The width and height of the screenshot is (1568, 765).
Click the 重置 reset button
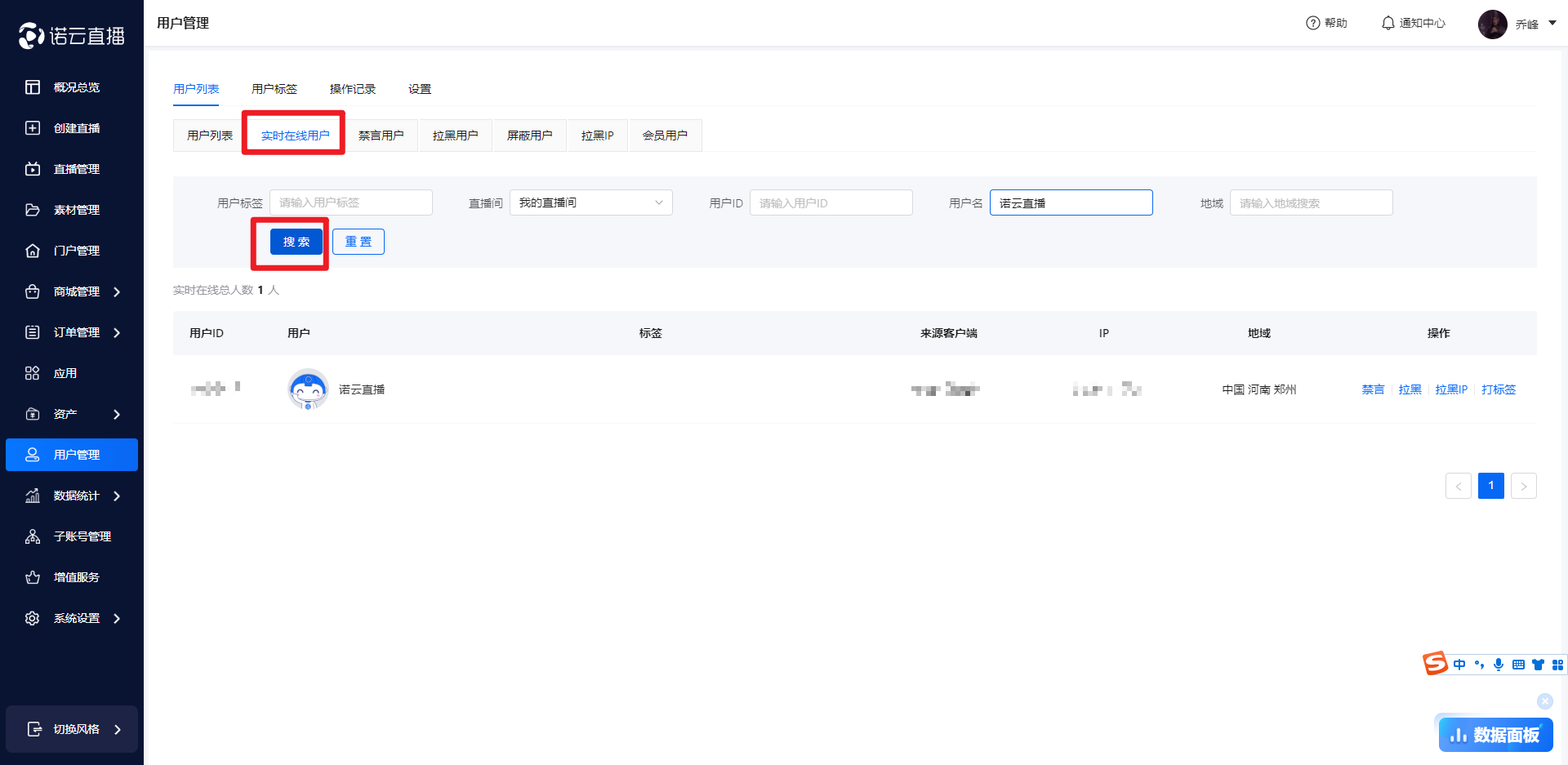(358, 242)
